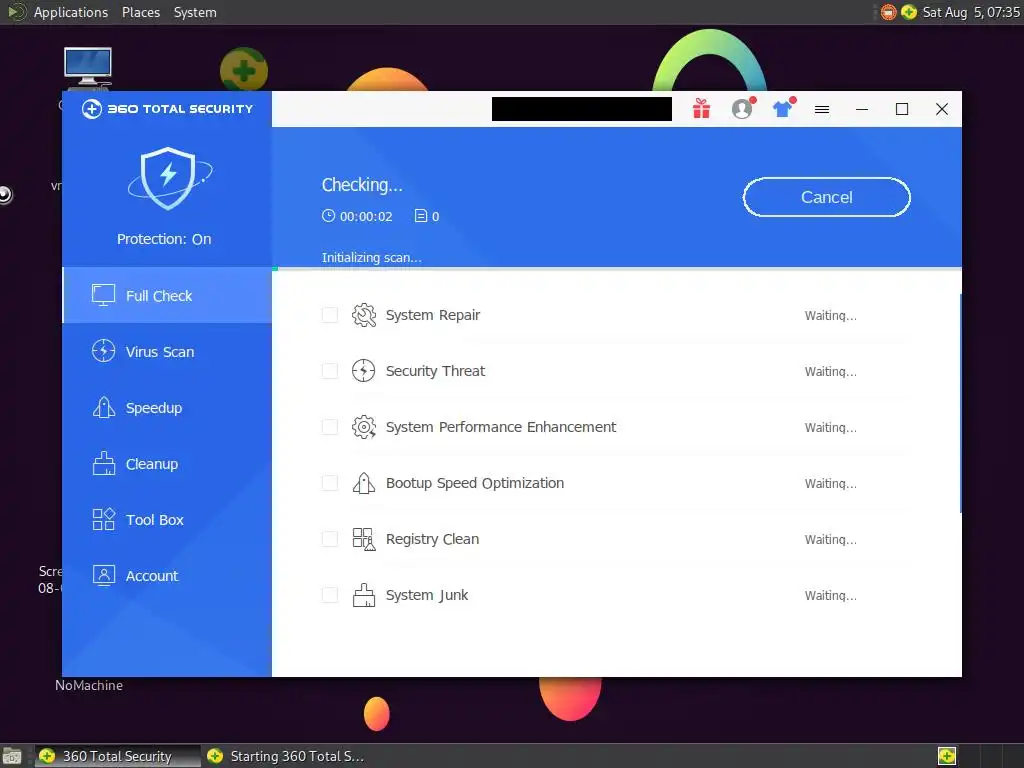Screen dimensions: 1024x768
Task: Click the Checking... heading
Action: coord(362,185)
